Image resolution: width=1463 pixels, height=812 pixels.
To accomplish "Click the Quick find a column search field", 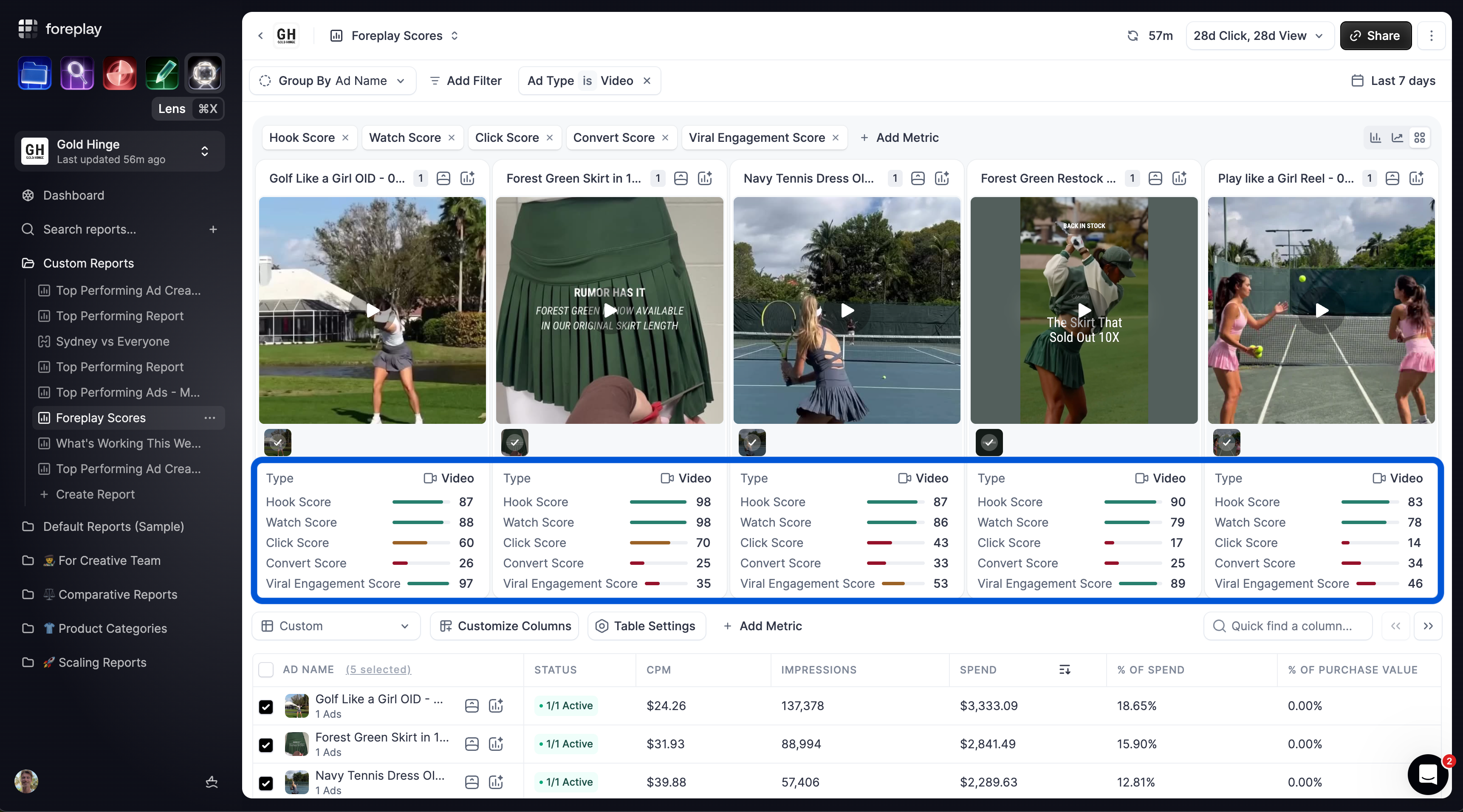I will pos(1288,626).
